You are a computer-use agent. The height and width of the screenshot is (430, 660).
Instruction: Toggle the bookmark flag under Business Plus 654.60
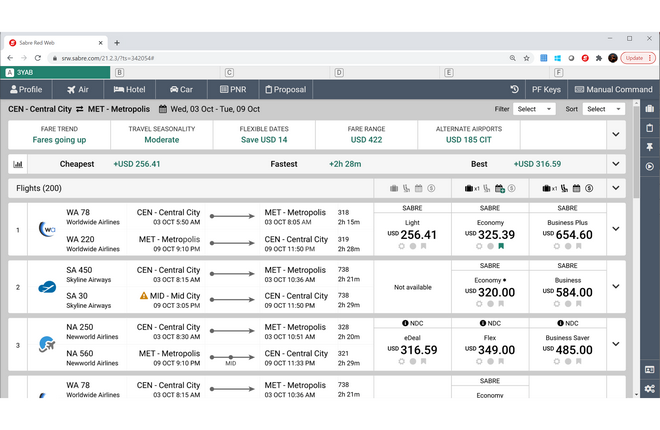(x=579, y=246)
